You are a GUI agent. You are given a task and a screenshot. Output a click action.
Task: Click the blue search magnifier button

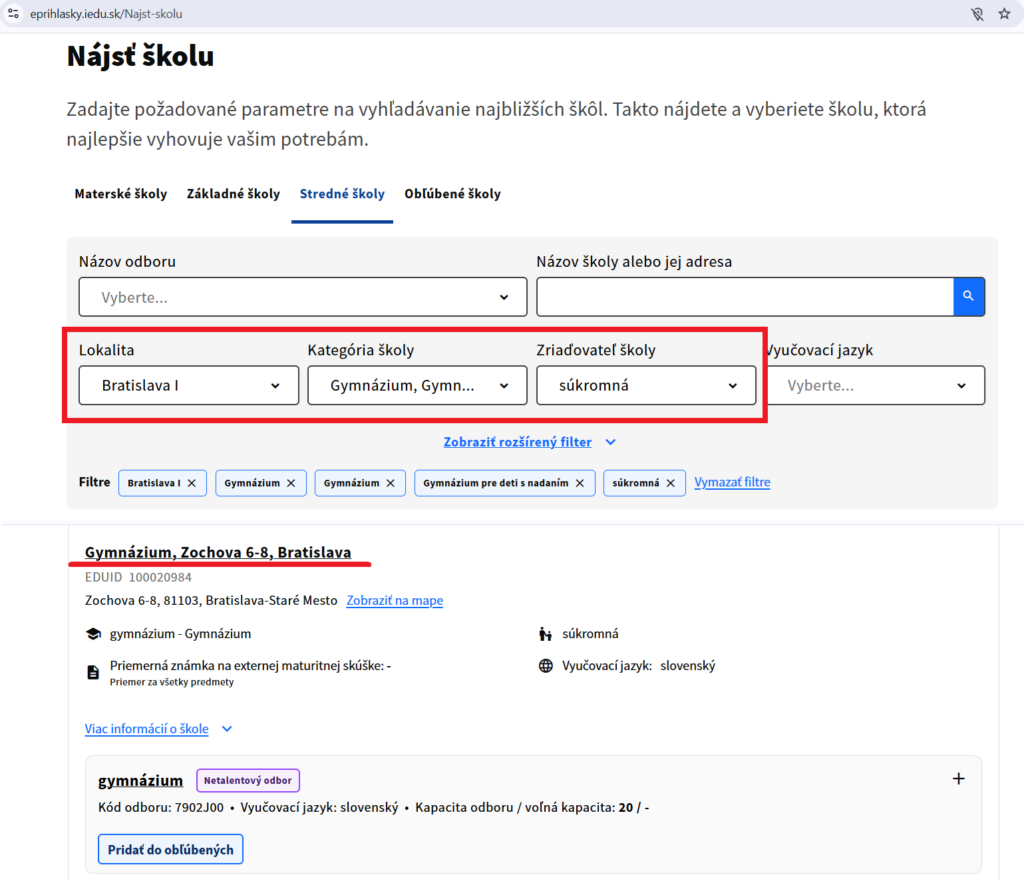tap(969, 297)
